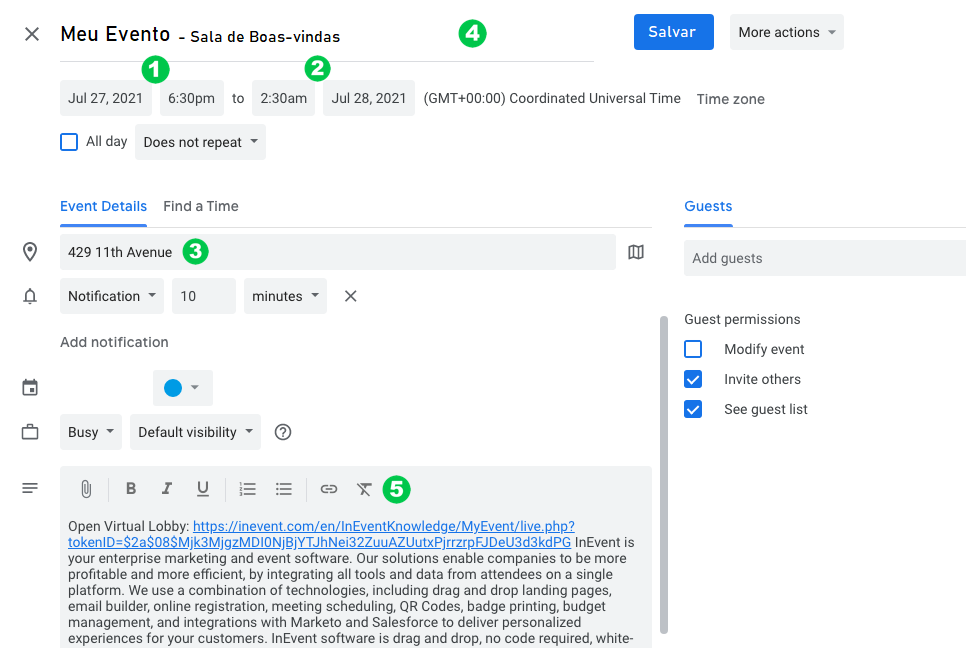The height and width of the screenshot is (648, 966).
Task: Click the briefcase availability icon
Action: click(x=30, y=432)
